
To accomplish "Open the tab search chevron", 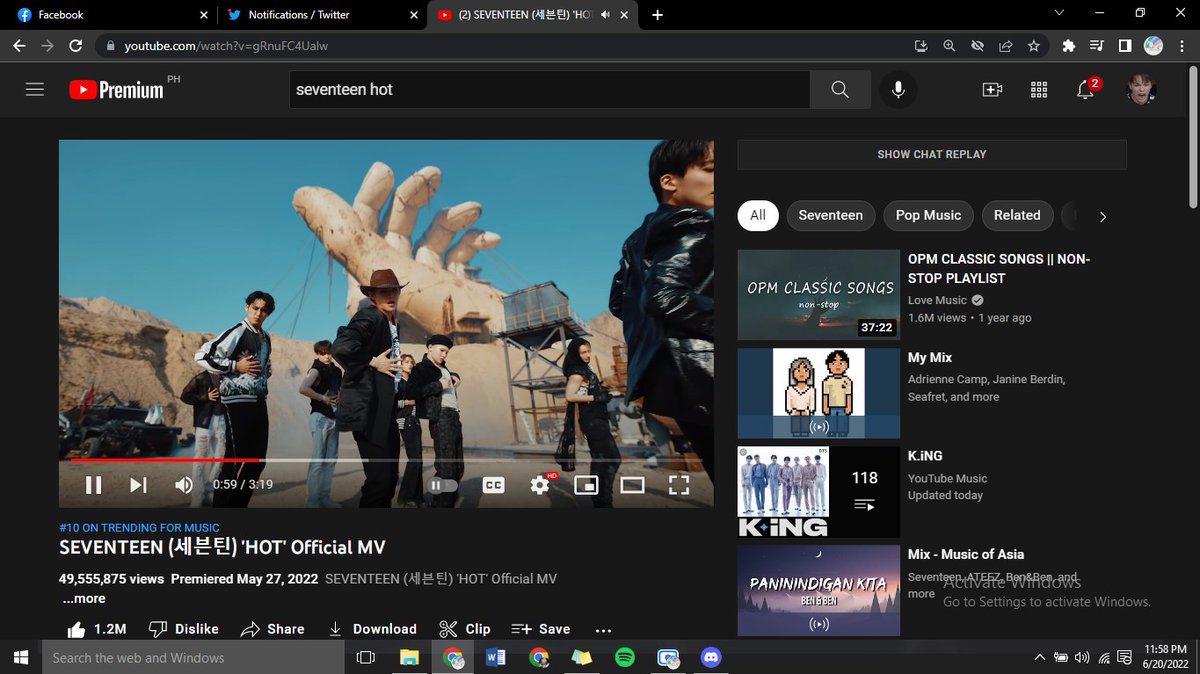I will click(x=1060, y=14).
